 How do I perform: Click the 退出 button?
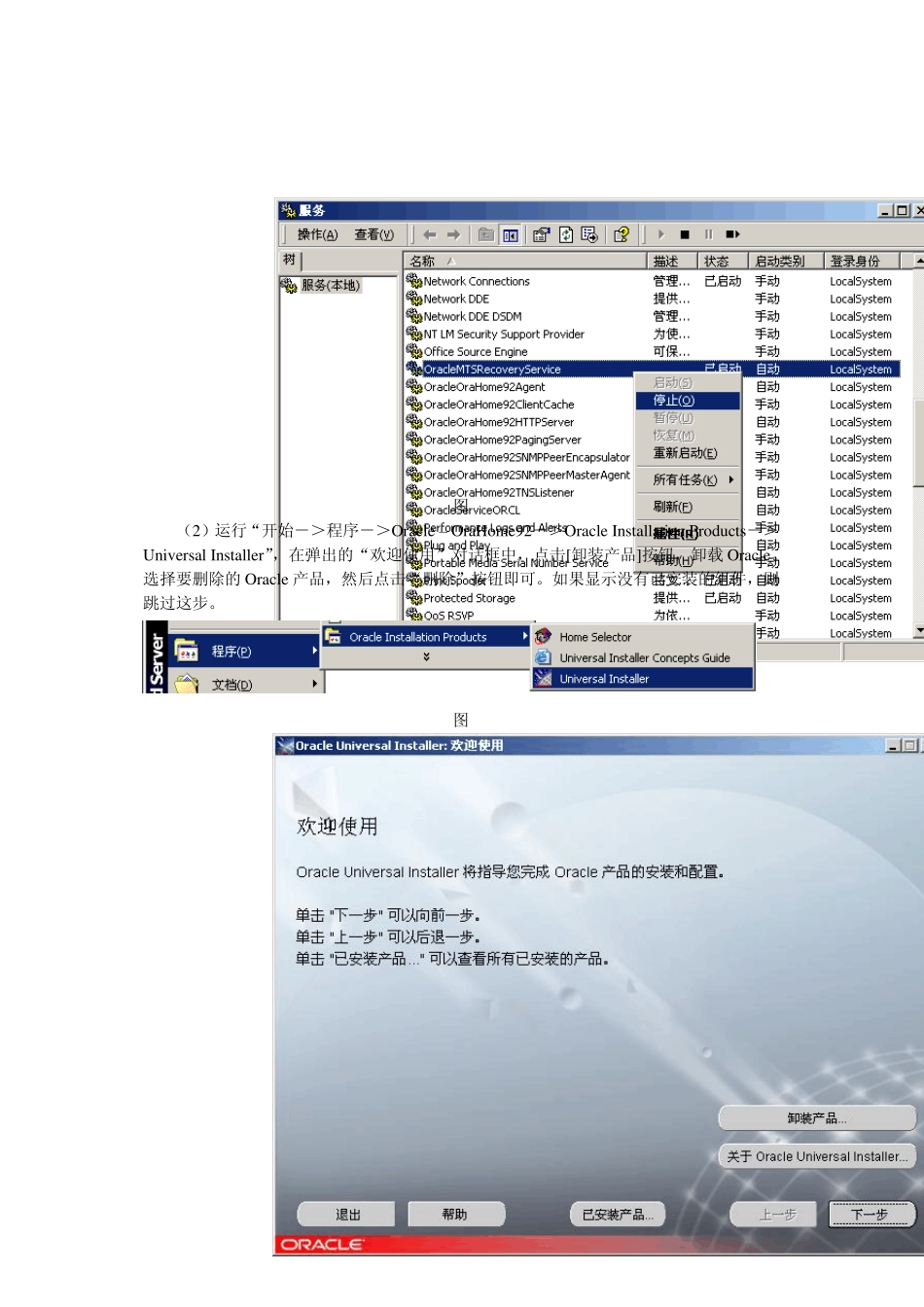tap(346, 1215)
